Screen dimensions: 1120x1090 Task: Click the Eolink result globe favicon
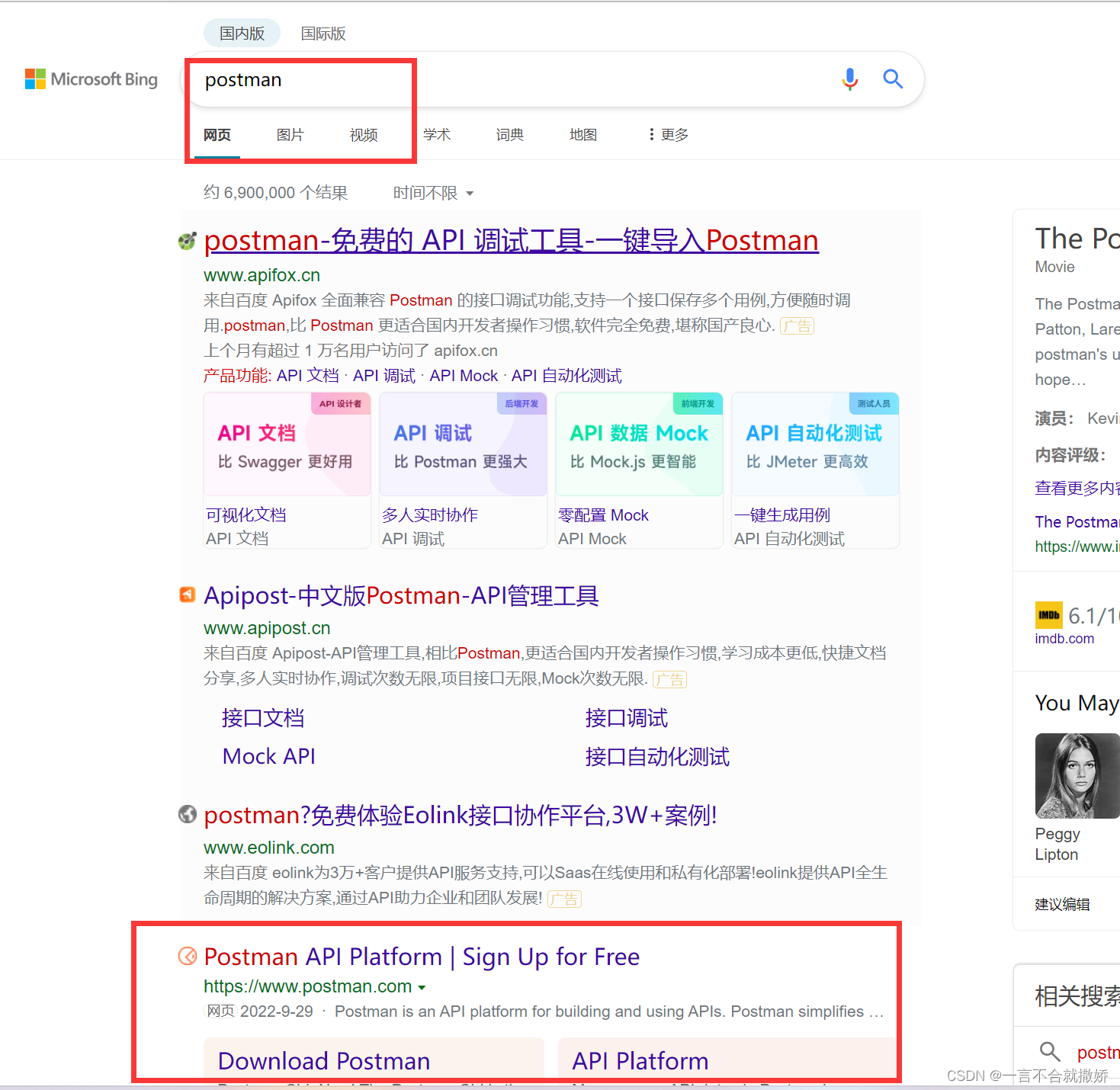(187, 814)
